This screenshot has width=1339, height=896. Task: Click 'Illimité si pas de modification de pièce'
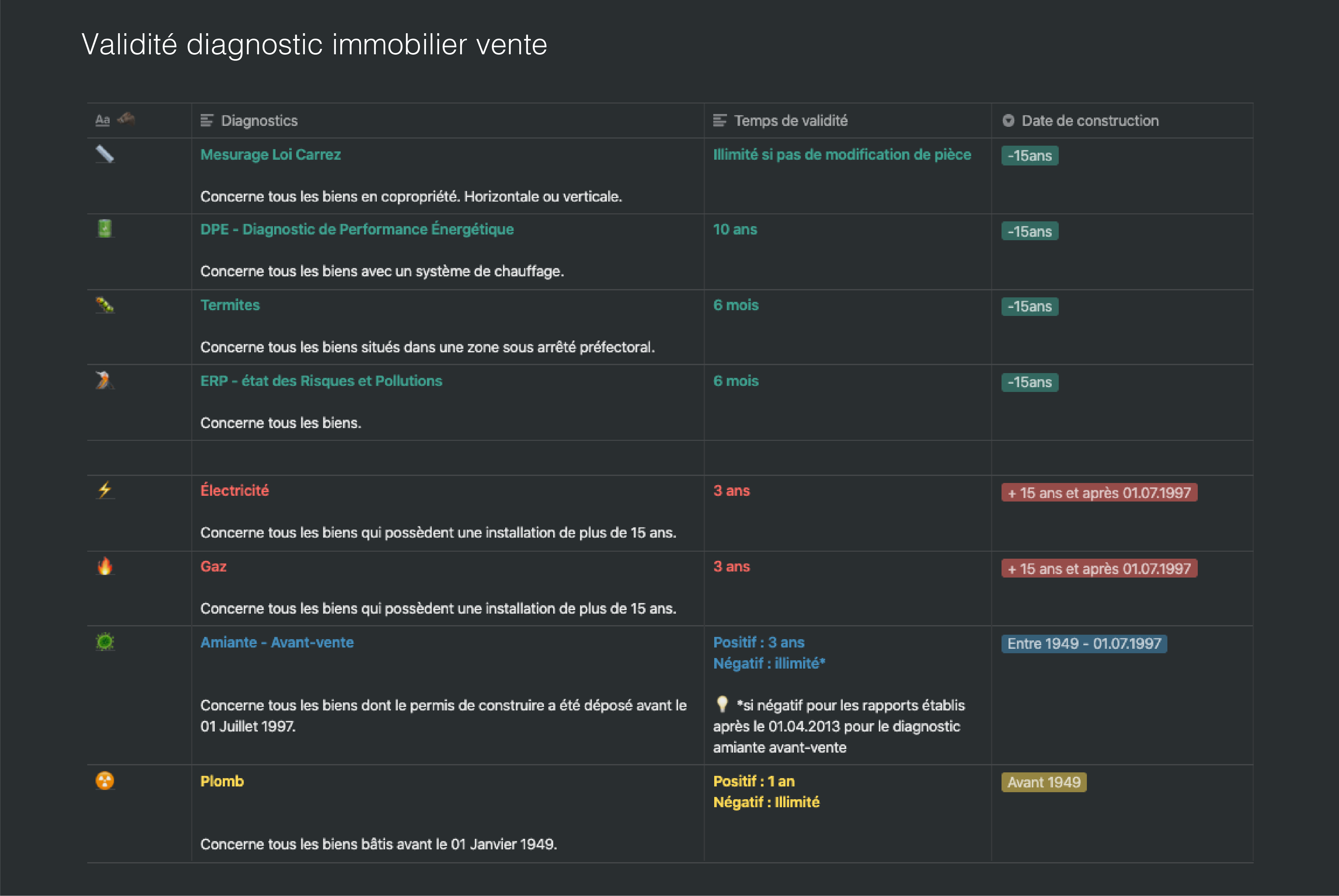click(x=842, y=155)
